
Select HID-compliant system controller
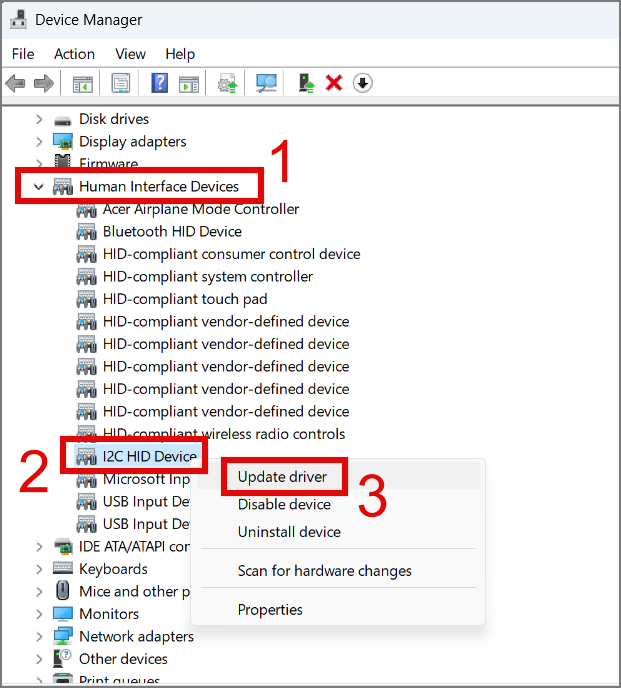[x=208, y=276]
